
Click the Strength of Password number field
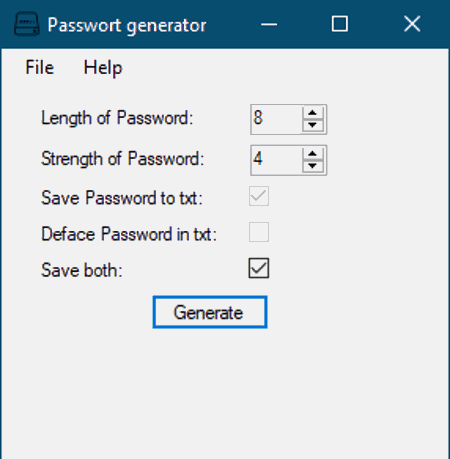pos(276,160)
